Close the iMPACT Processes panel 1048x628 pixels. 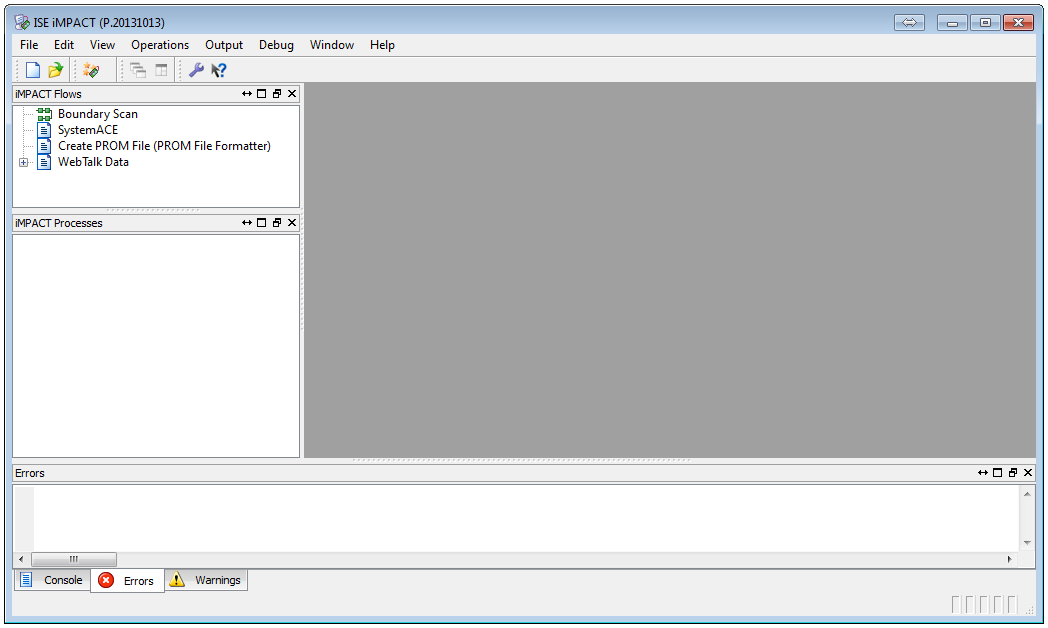292,223
